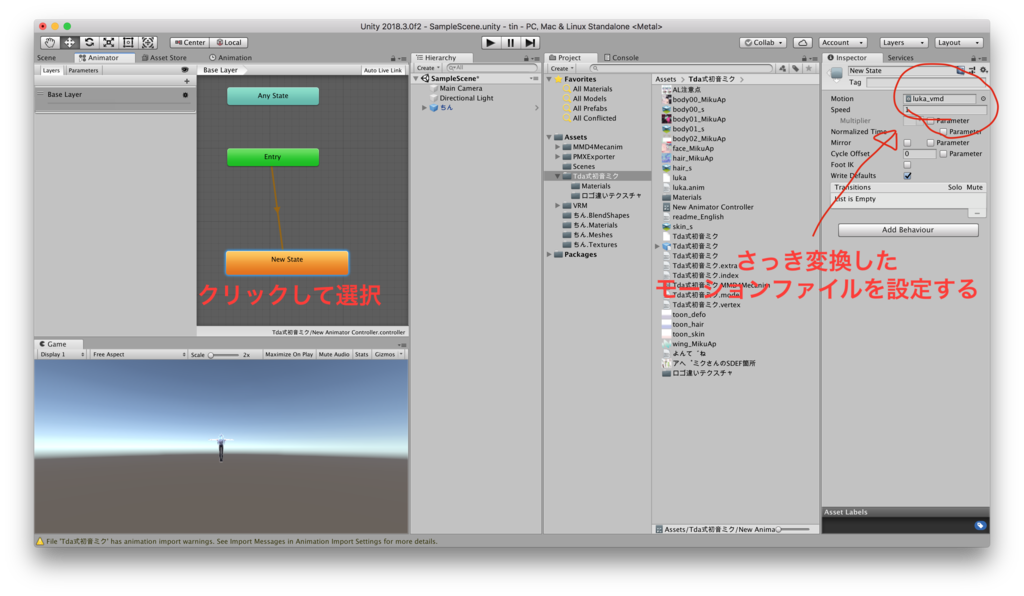Click the Speed value field
The height and width of the screenshot is (596, 1024).
[944, 110]
